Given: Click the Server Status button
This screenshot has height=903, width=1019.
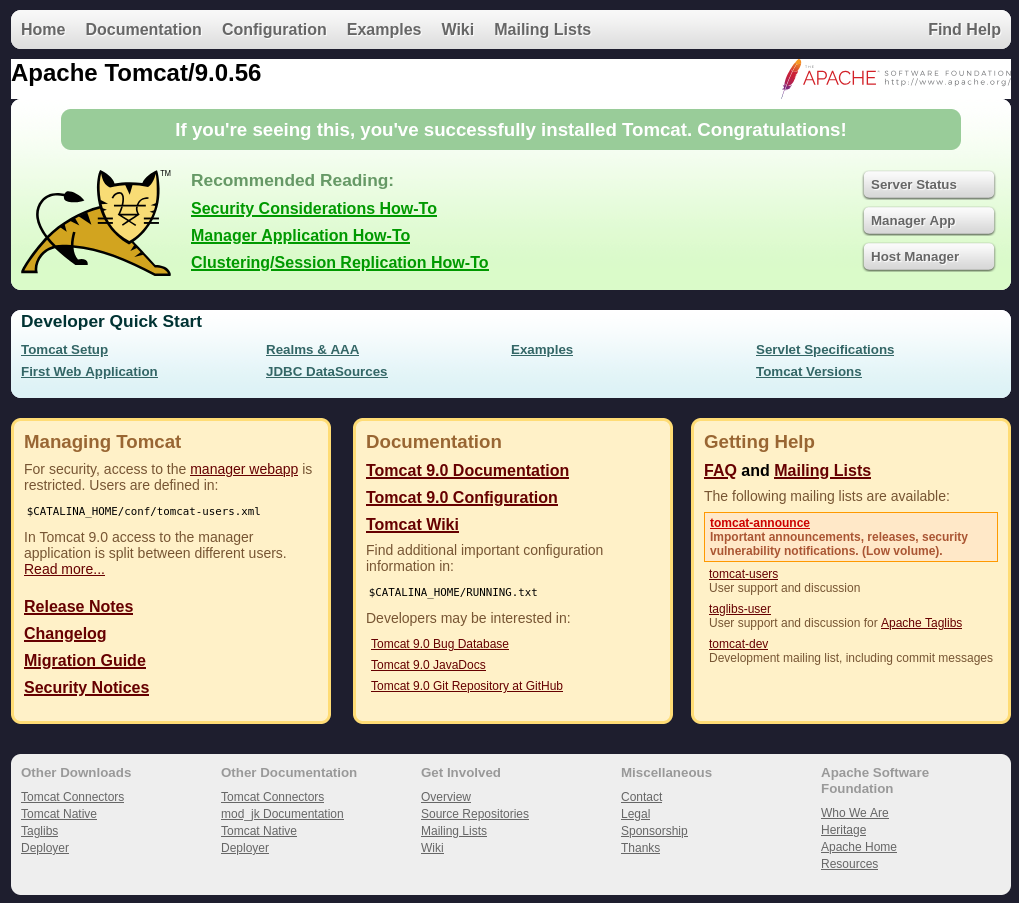Looking at the screenshot, I should pos(929,184).
